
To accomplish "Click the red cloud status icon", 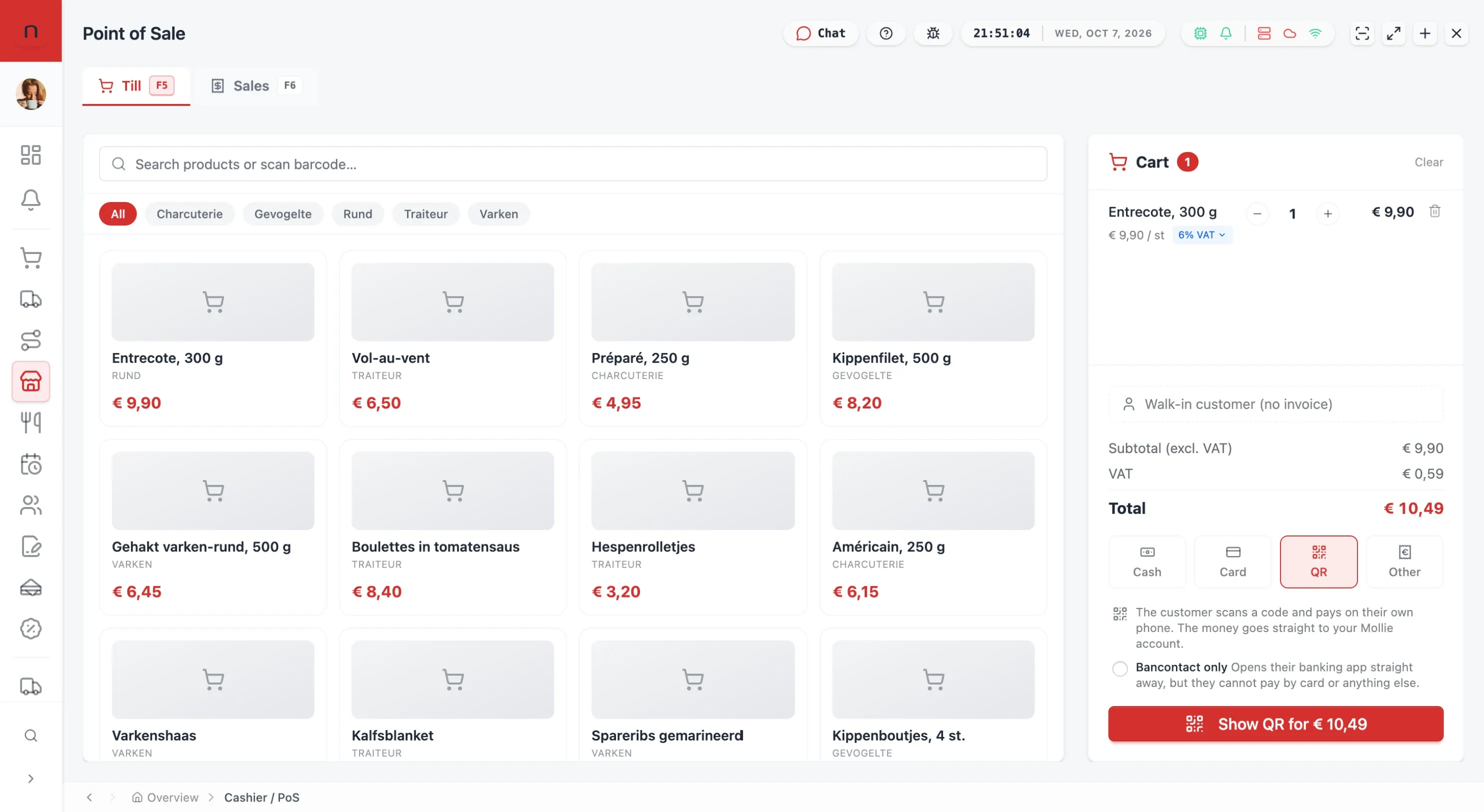I will 1290,33.
